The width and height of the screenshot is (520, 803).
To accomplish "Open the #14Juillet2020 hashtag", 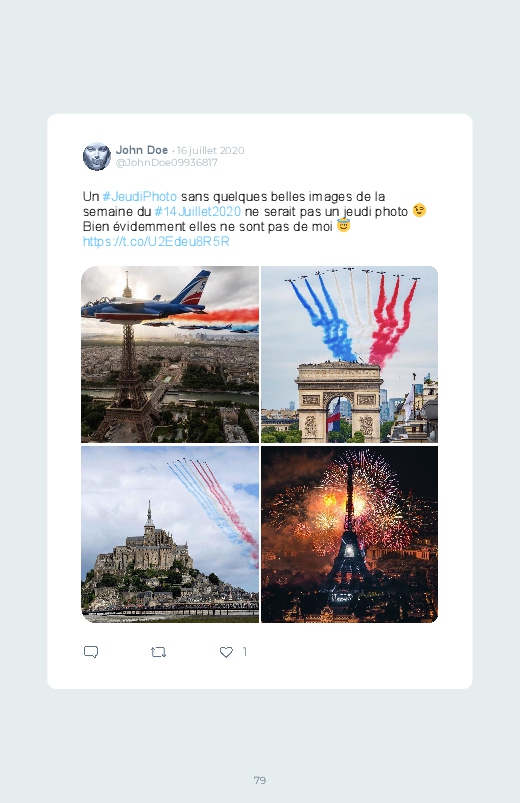I will click(197, 212).
